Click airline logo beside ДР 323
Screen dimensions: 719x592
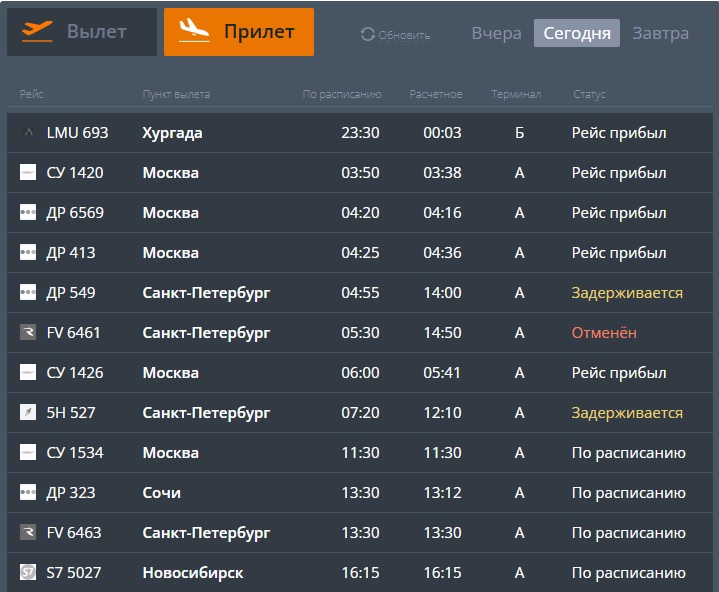[28, 492]
